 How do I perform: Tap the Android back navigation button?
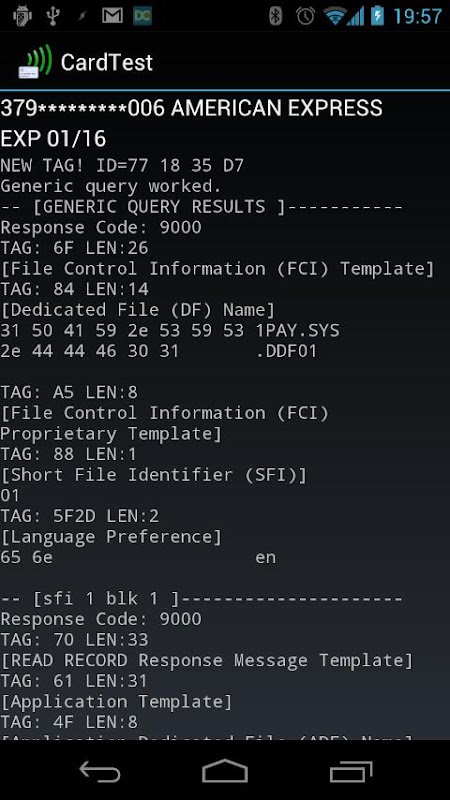[100, 770]
